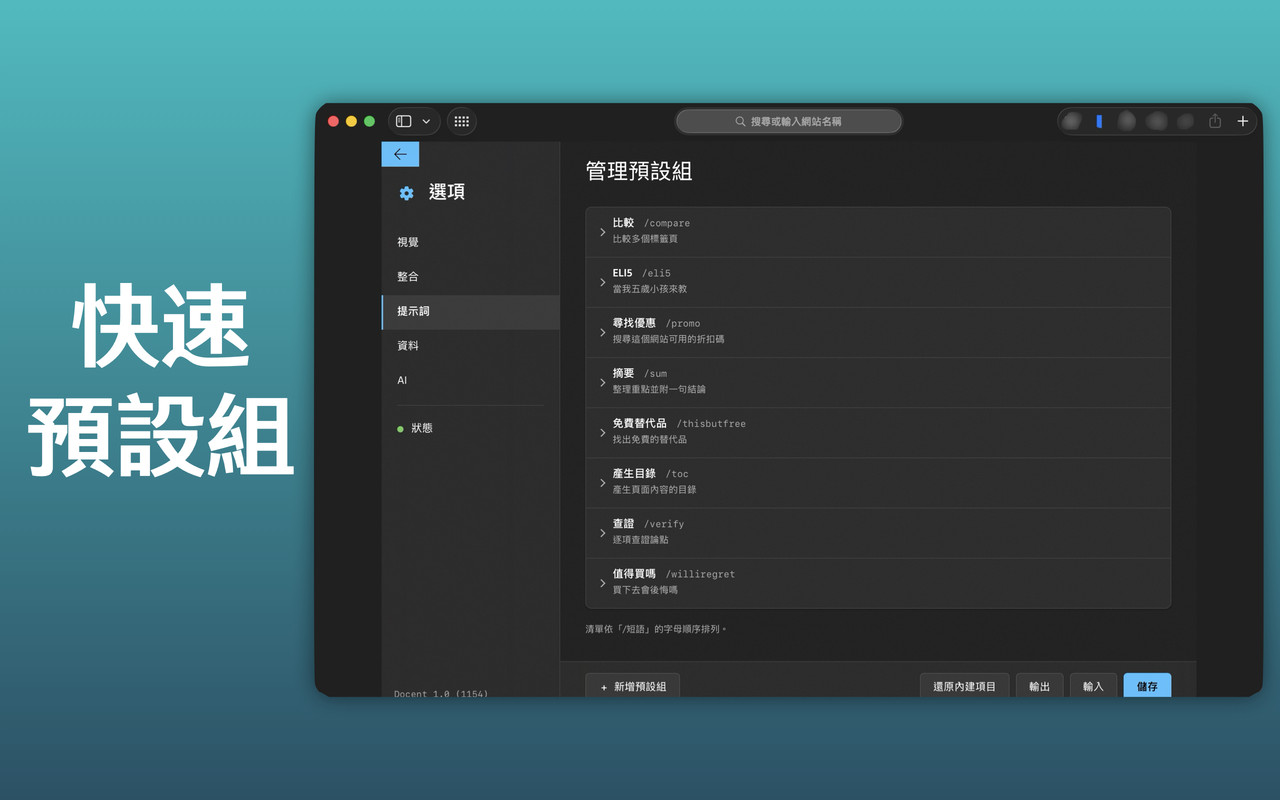Expand the 產生目錄 /toc preset
Screen dimensions: 1280x800
(x=878, y=482)
